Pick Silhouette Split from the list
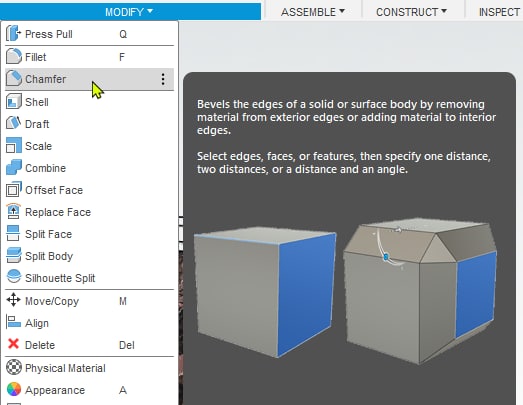The height and width of the screenshot is (405, 523). (x=89, y=278)
